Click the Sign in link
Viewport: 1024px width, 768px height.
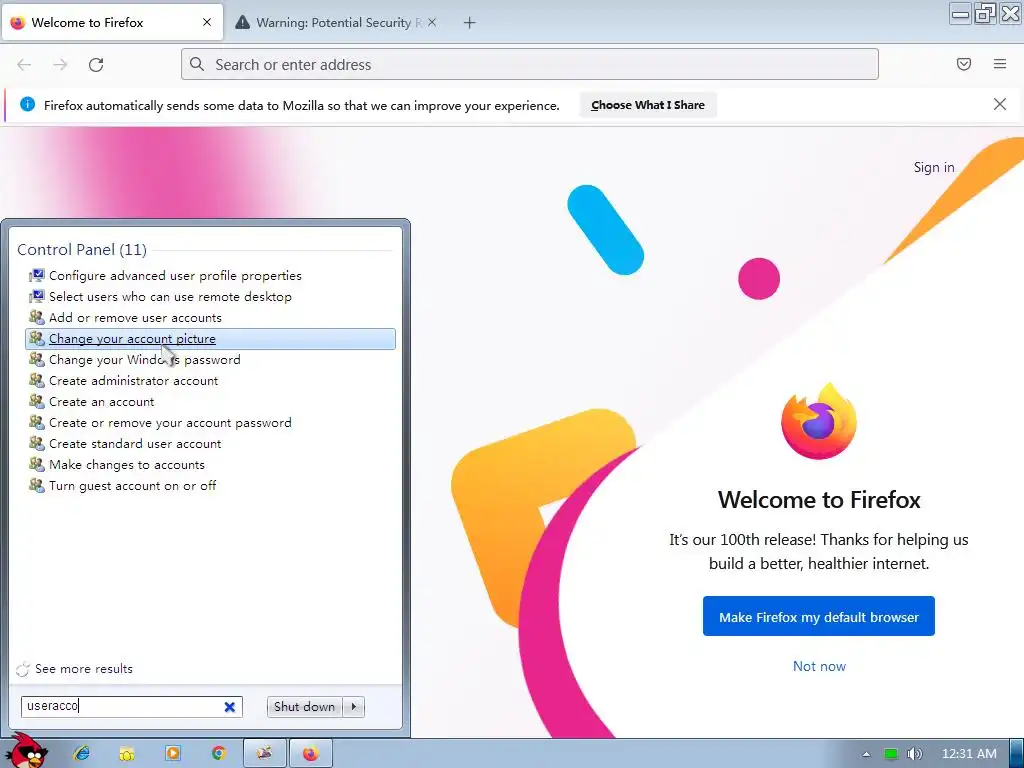tap(934, 167)
